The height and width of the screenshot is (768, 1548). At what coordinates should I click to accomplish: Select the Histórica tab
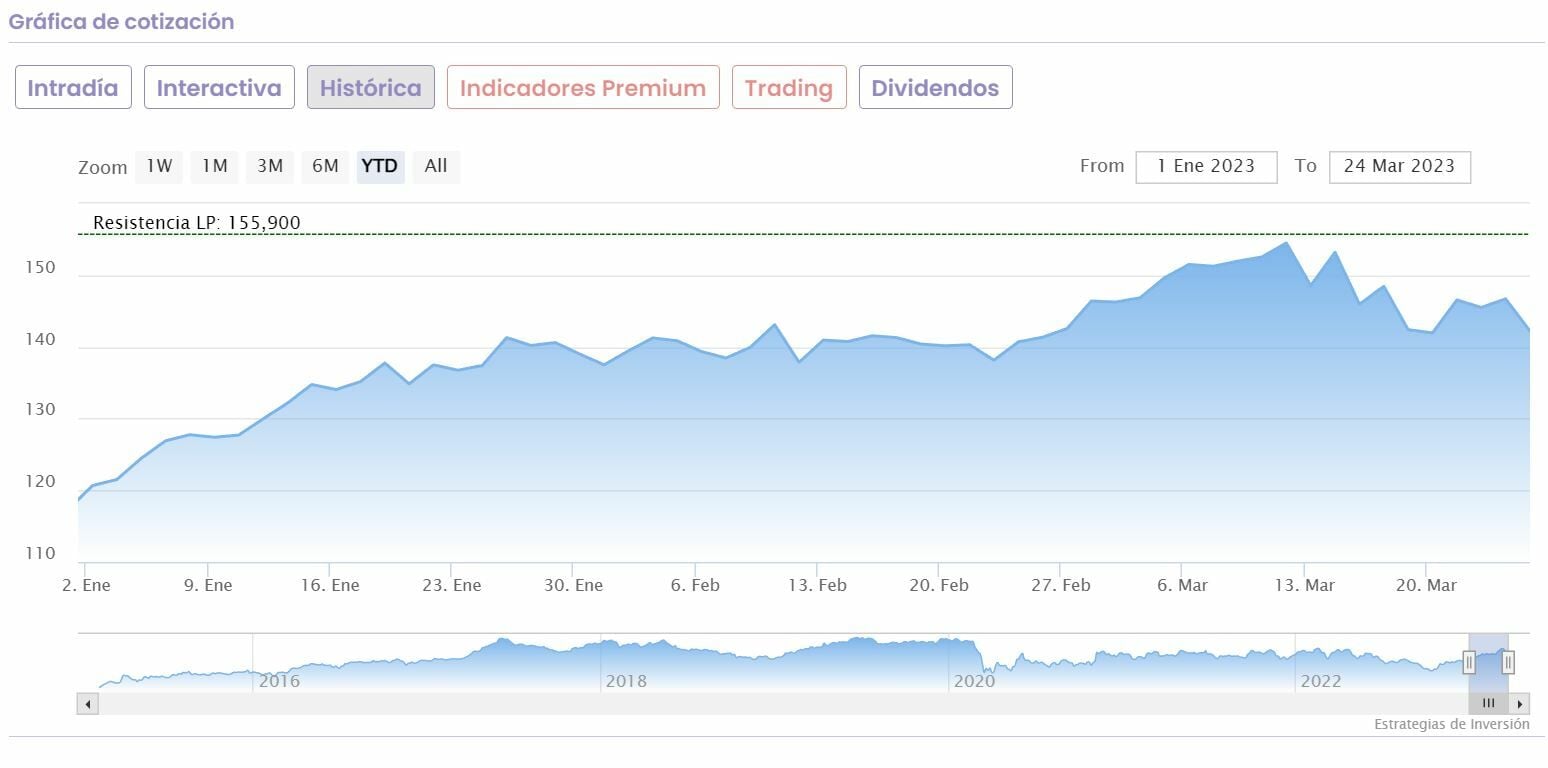[371, 88]
